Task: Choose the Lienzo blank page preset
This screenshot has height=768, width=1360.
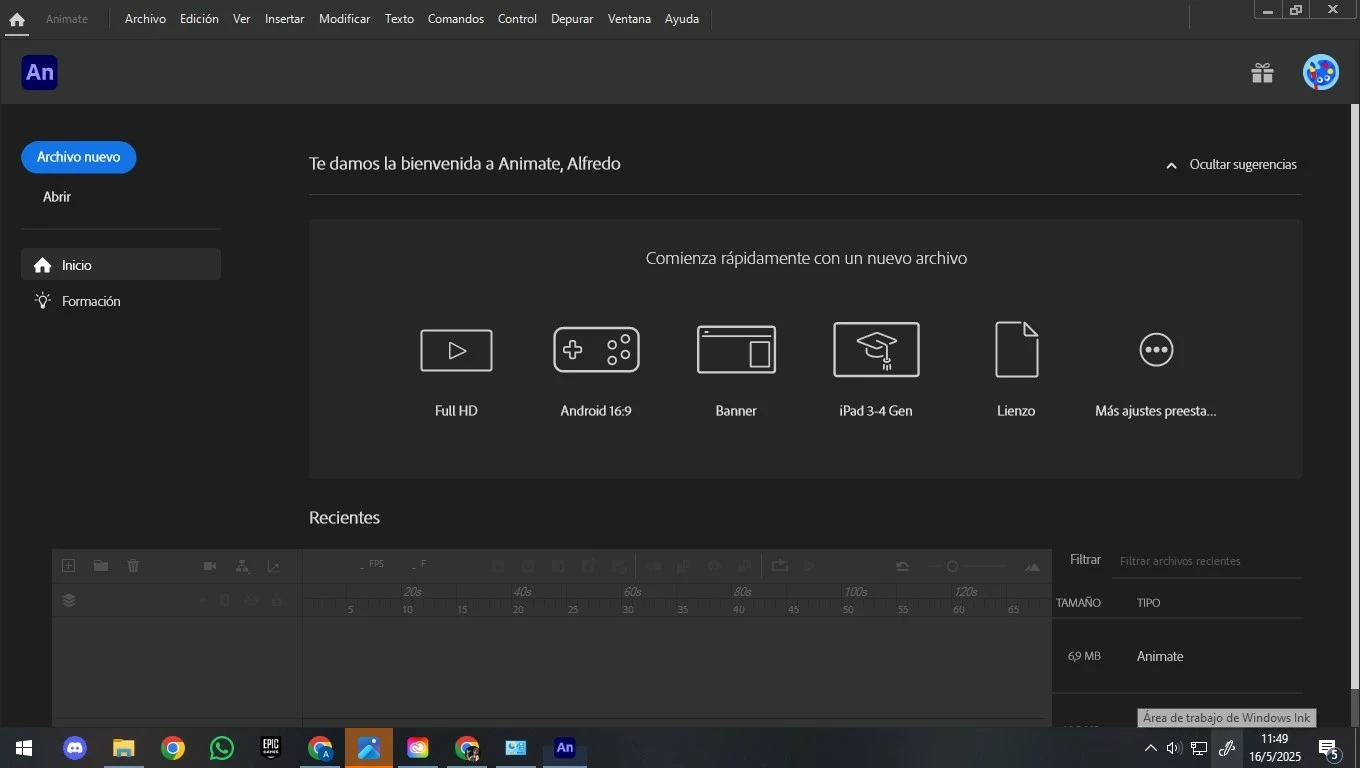Action: 1016,349
